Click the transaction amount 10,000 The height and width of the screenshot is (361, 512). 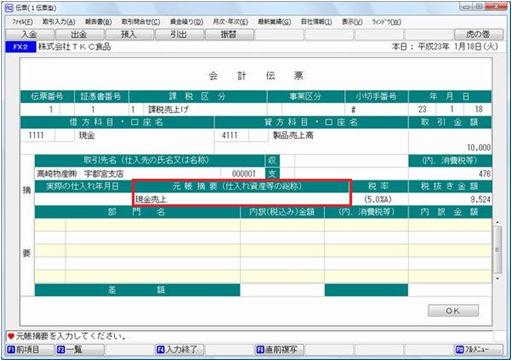pyautogui.click(x=479, y=148)
